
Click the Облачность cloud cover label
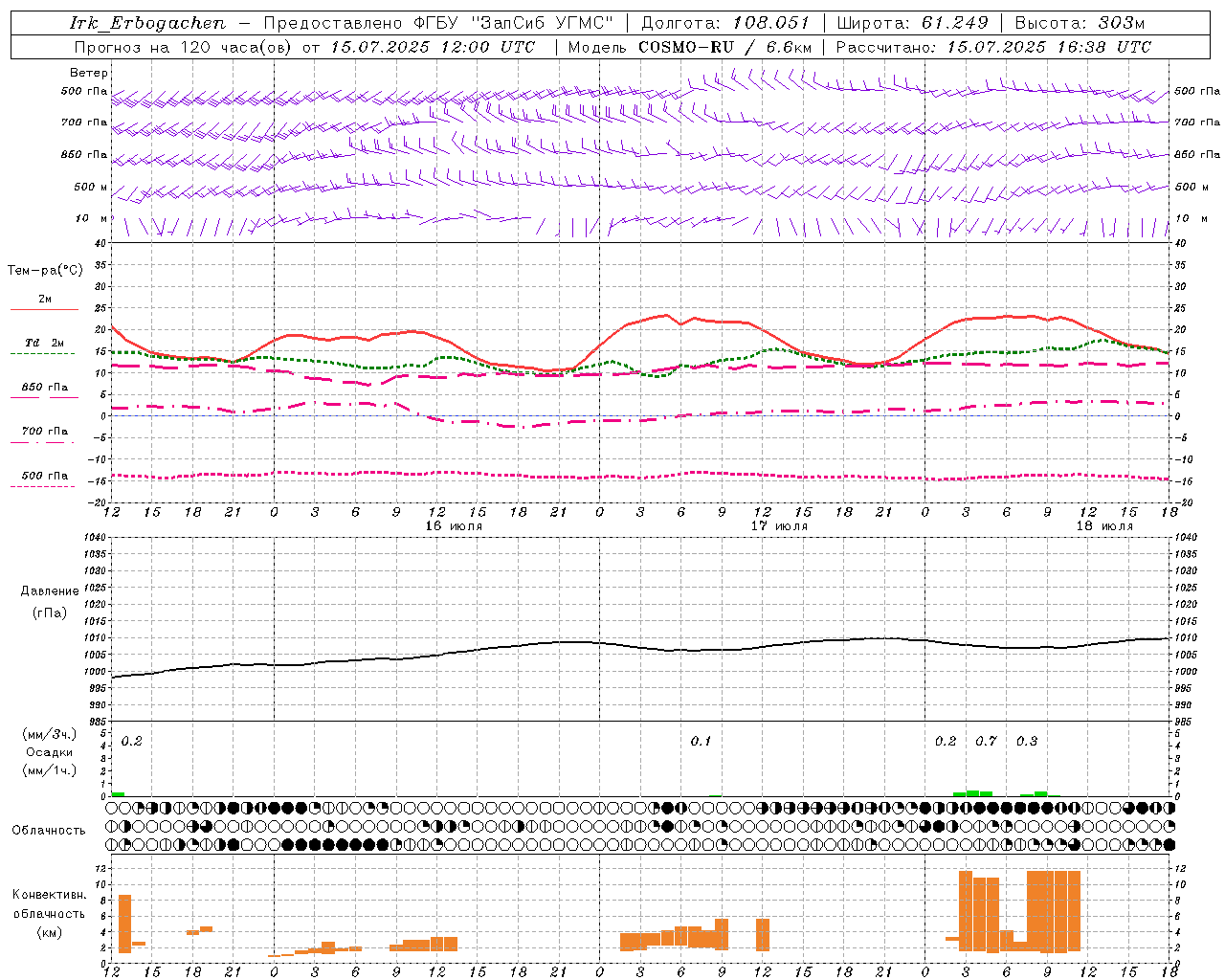(49, 830)
